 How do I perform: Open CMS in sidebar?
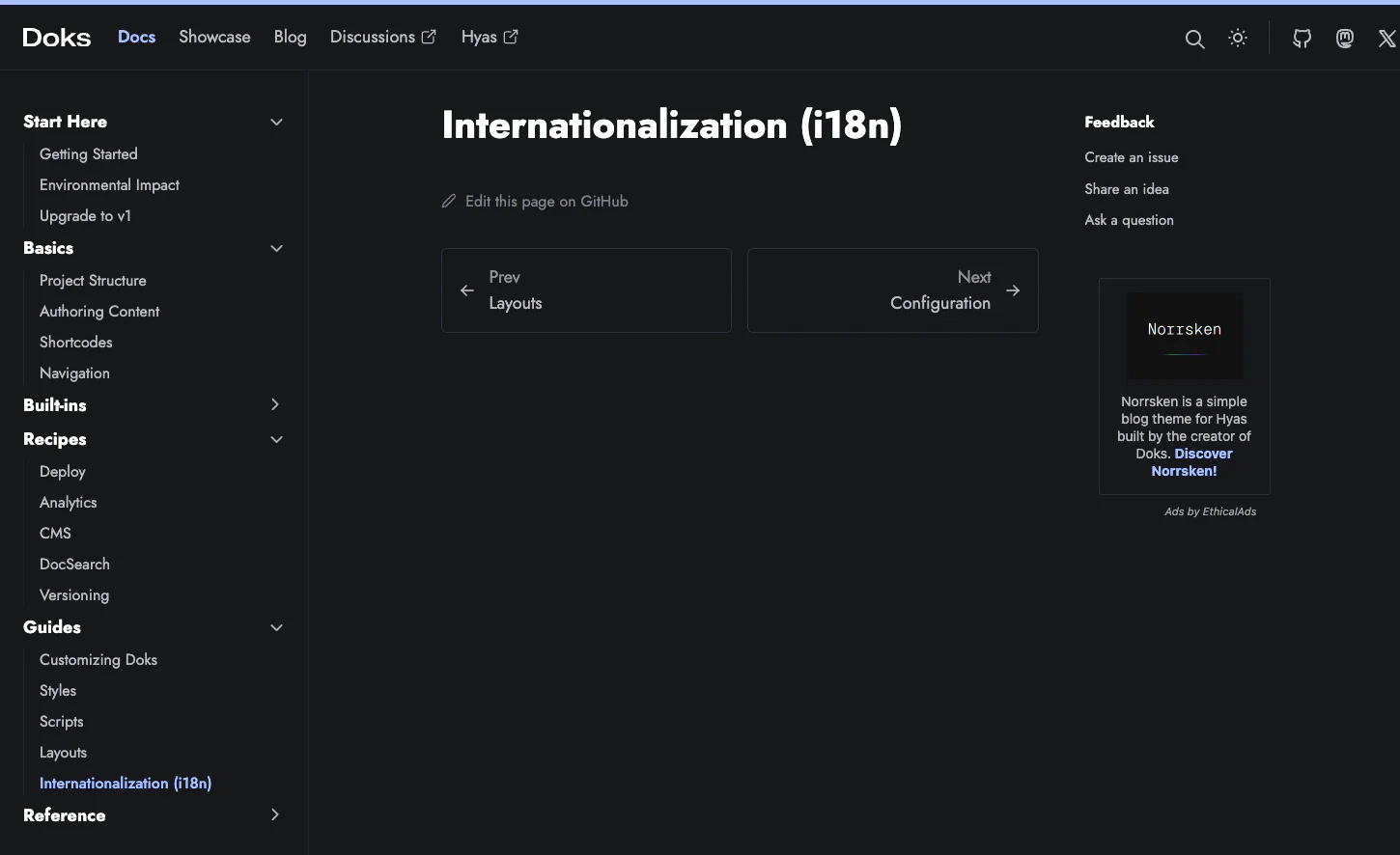pyautogui.click(x=55, y=533)
